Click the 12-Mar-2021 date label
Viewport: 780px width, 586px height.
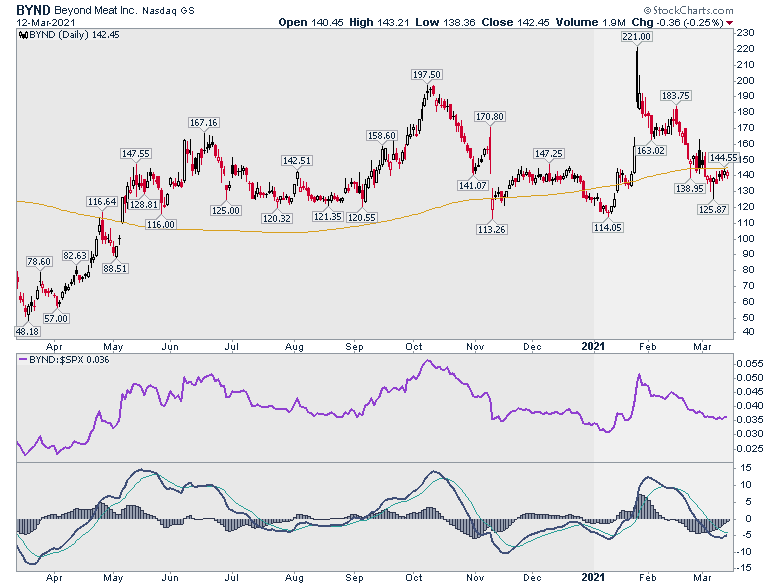(x=46, y=23)
